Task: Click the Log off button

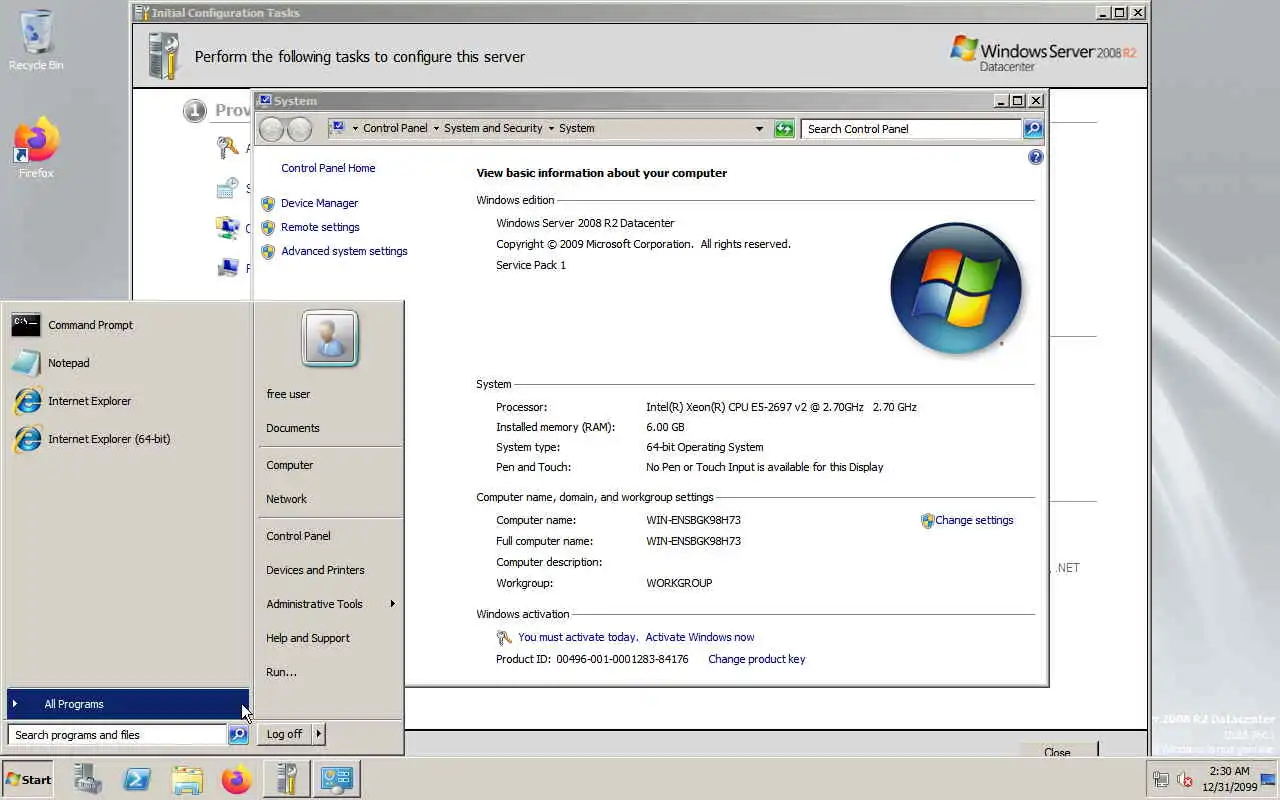Action: pyautogui.click(x=284, y=734)
